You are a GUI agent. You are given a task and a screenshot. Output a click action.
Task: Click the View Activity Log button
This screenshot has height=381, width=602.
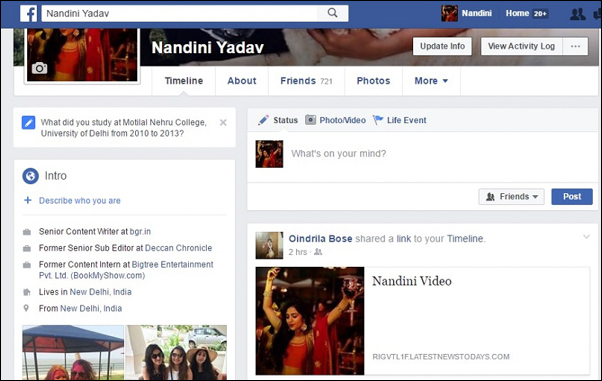click(x=521, y=46)
